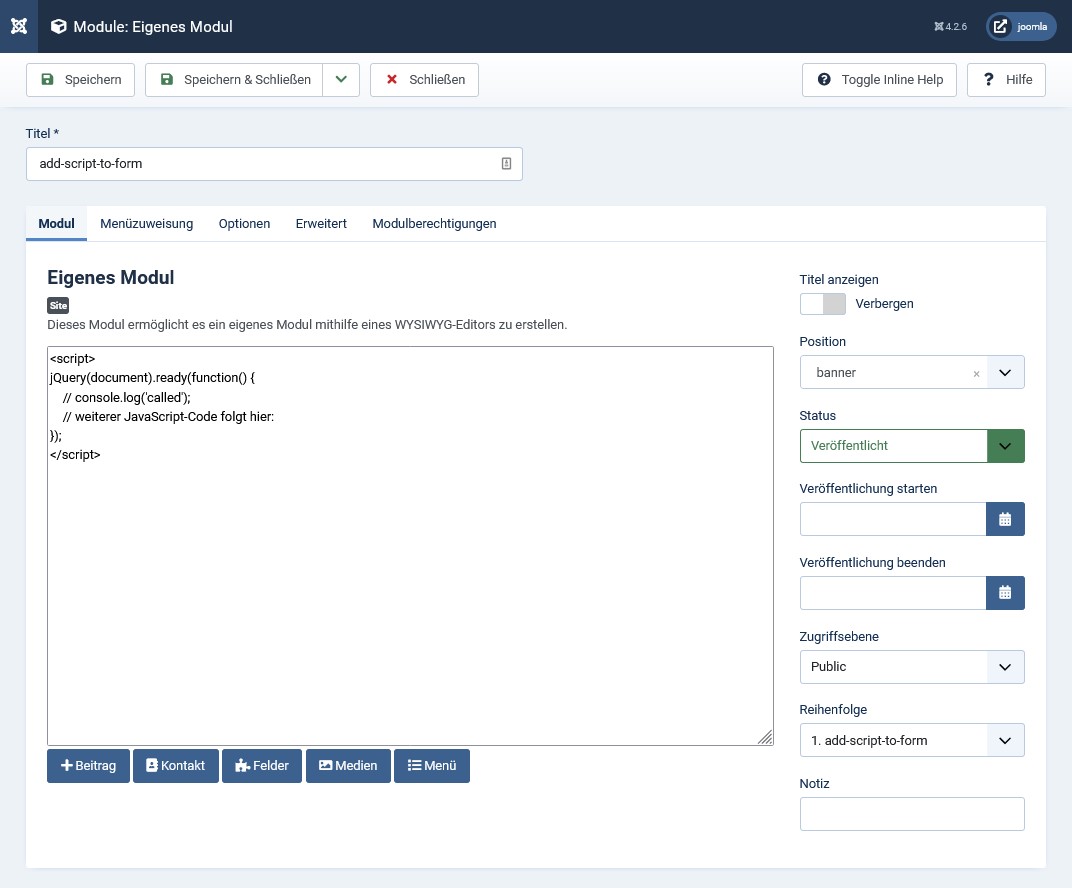Open the Zugriffsebene dropdown
Viewport: 1072px width, 888px height.
click(x=912, y=667)
